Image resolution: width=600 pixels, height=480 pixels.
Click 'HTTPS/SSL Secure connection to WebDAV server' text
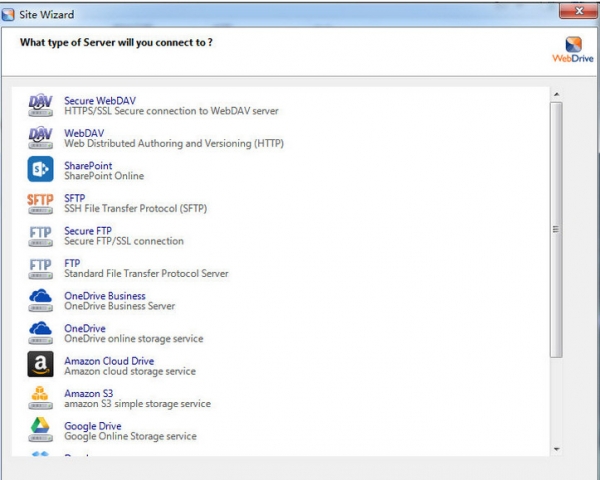[x=171, y=111]
